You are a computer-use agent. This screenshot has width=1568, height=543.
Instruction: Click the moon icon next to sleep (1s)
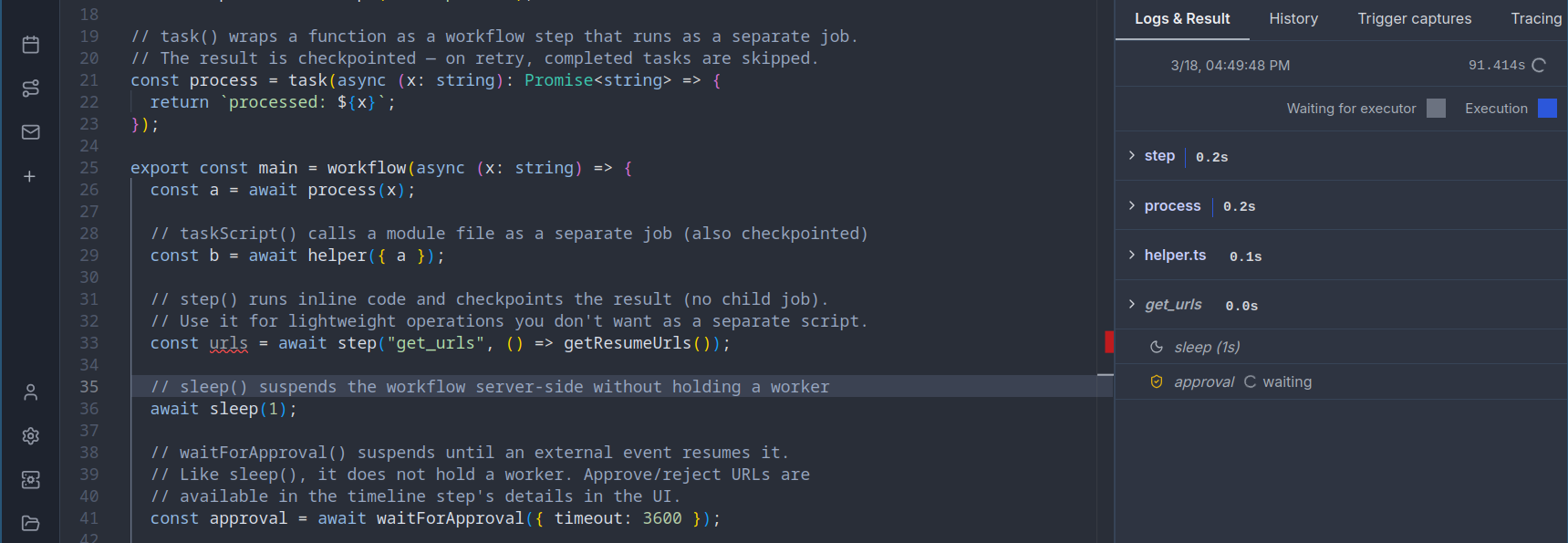click(1157, 347)
